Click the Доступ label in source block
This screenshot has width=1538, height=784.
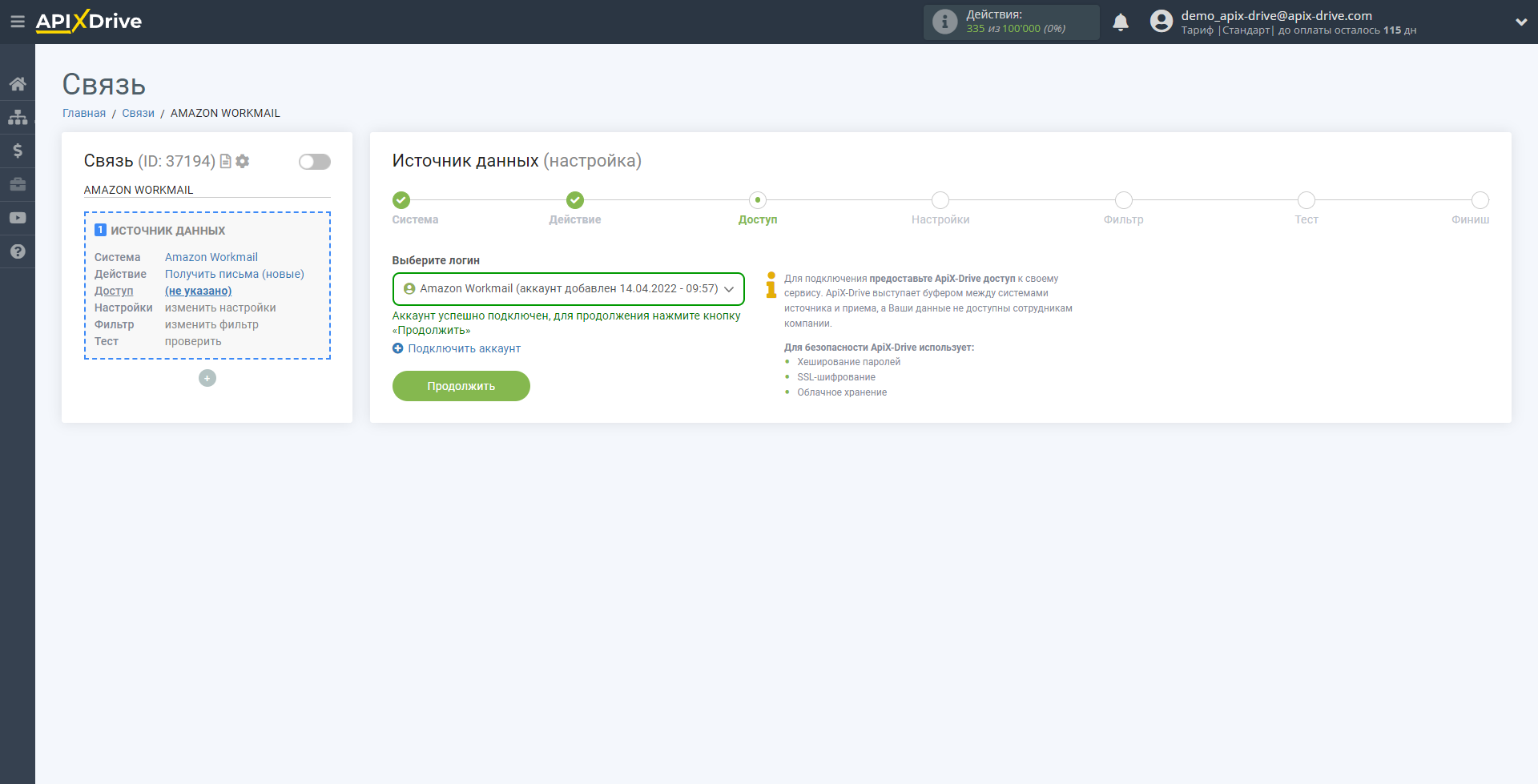pyautogui.click(x=114, y=291)
